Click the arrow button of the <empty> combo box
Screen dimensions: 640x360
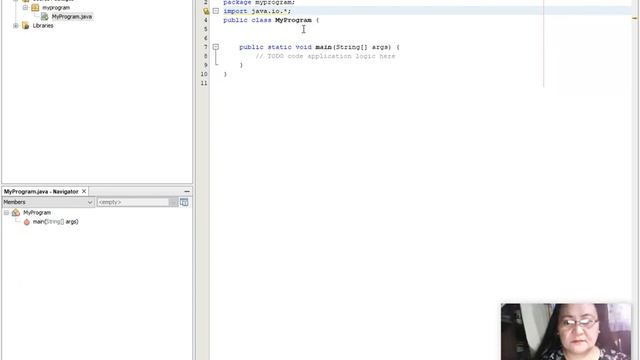click(173, 202)
